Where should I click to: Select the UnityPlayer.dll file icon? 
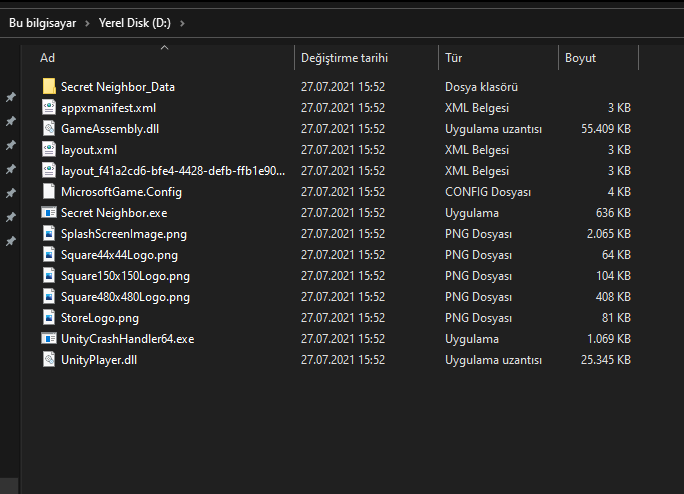click(x=49, y=360)
